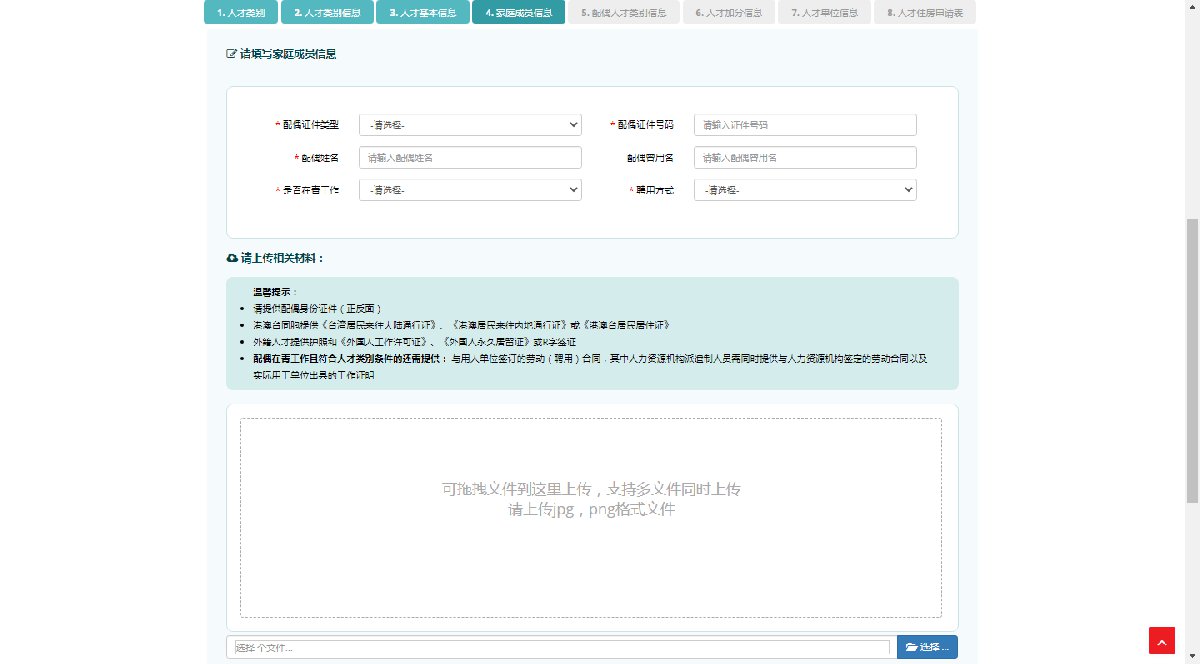
Task: Click the blue 选择 file browse button
Action: 927,647
